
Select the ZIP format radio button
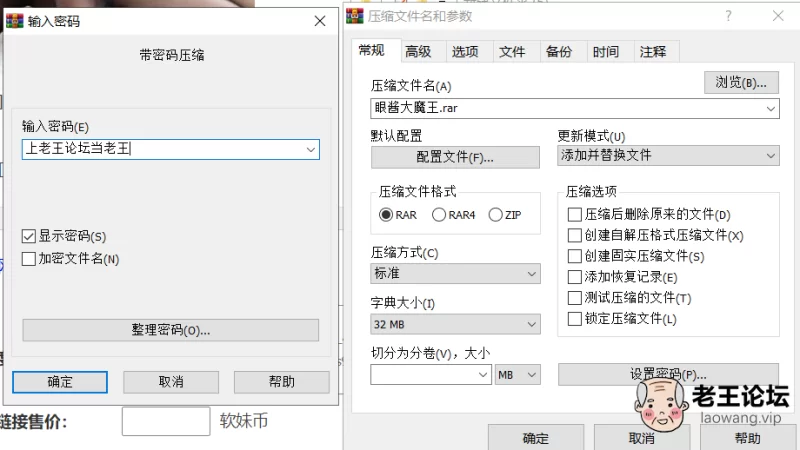pos(495,215)
